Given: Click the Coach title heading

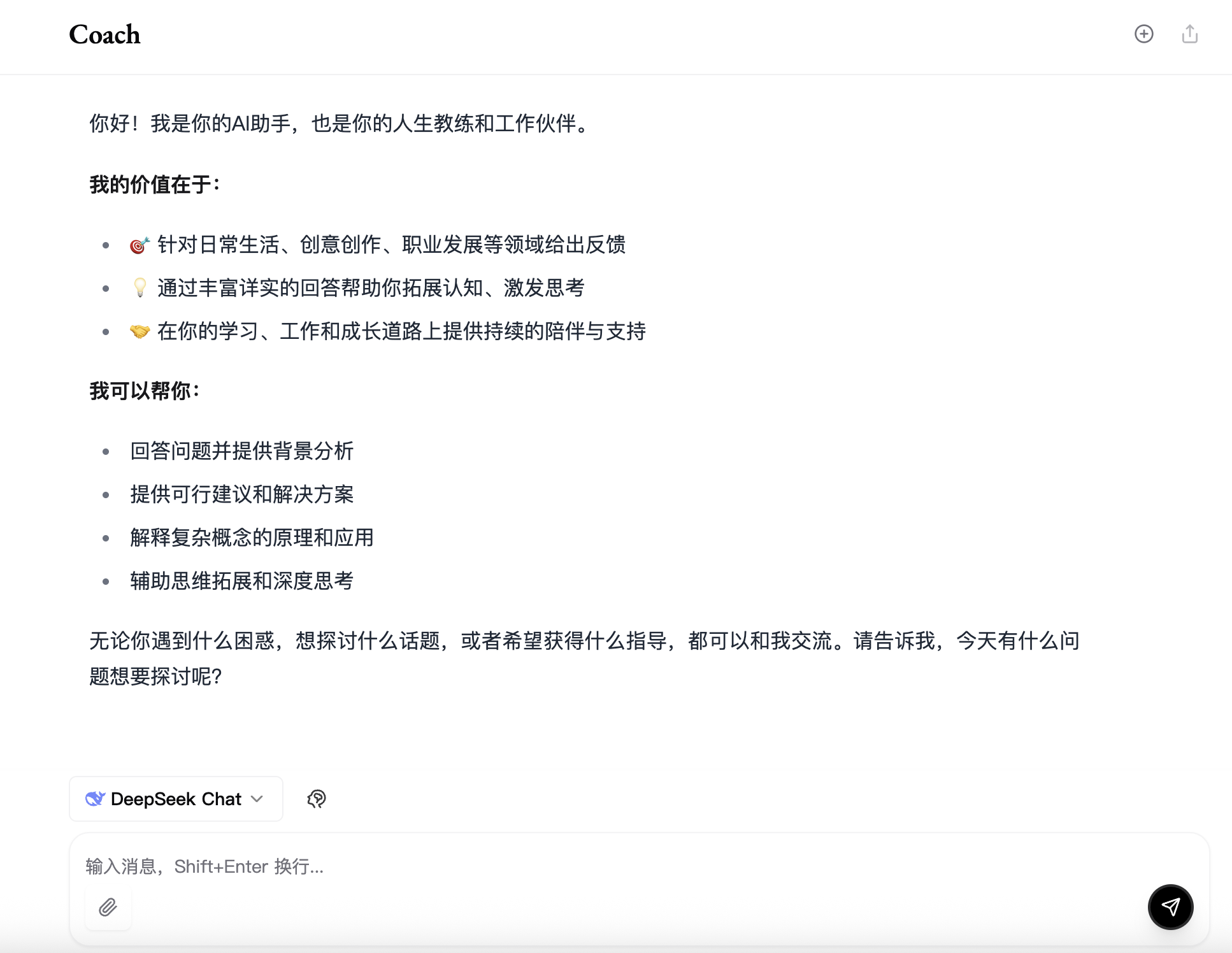Looking at the screenshot, I should pos(104,34).
